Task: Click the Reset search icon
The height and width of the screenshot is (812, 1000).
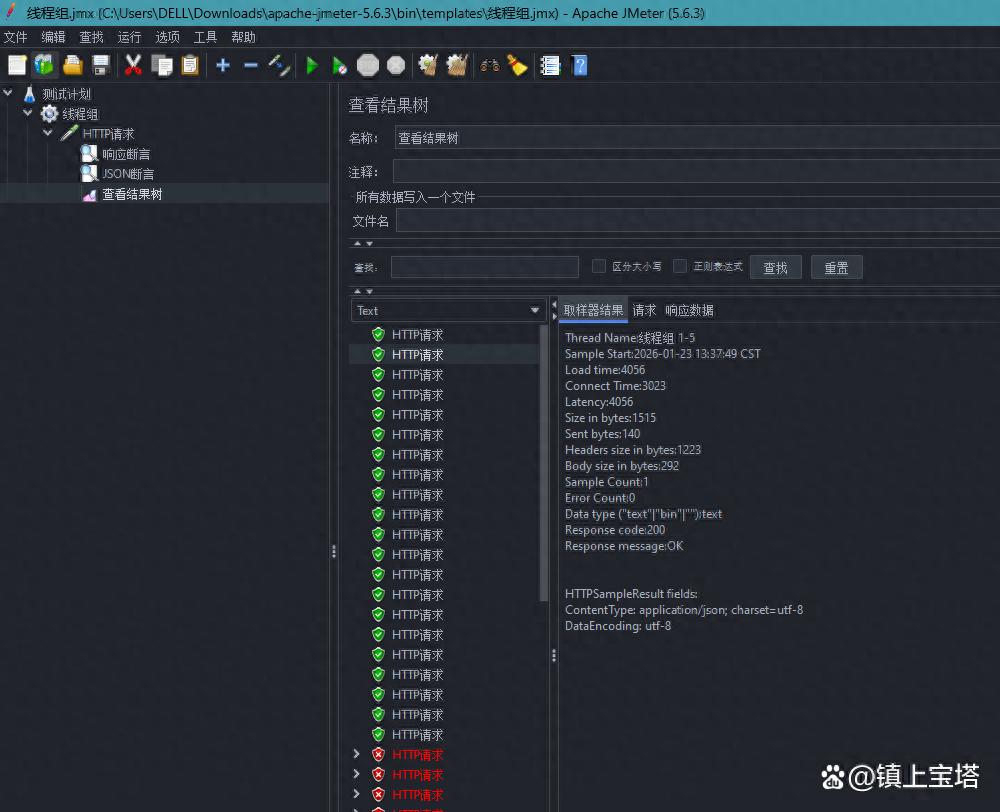Action: [x=517, y=65]
